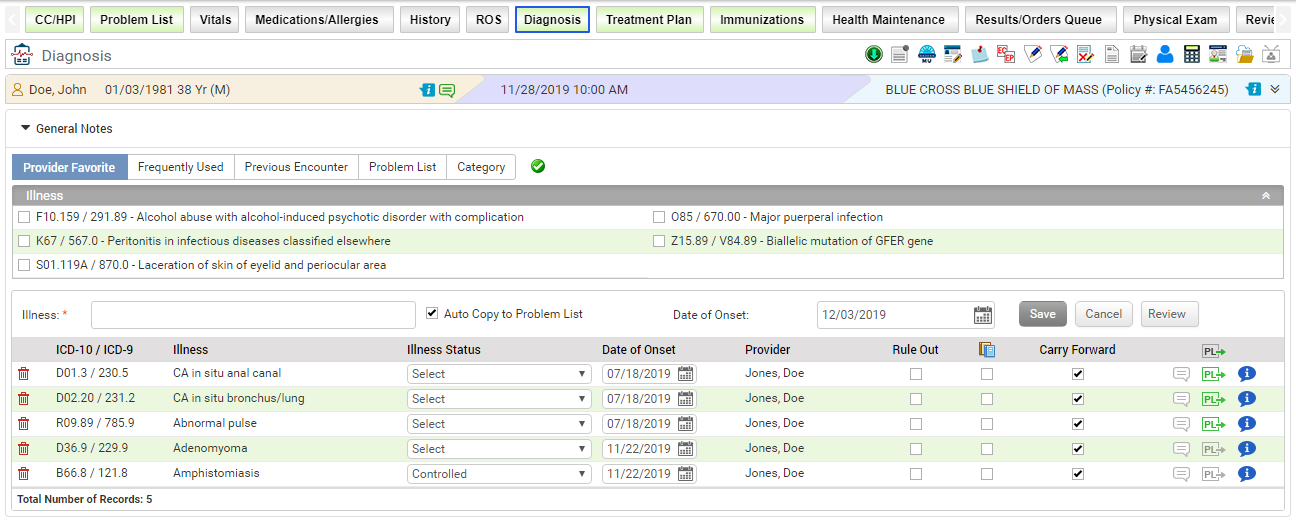Screen dimensions: 1296x523
Task: Delete the Adenomyoma diagnosis row
Action: [24, 449]
